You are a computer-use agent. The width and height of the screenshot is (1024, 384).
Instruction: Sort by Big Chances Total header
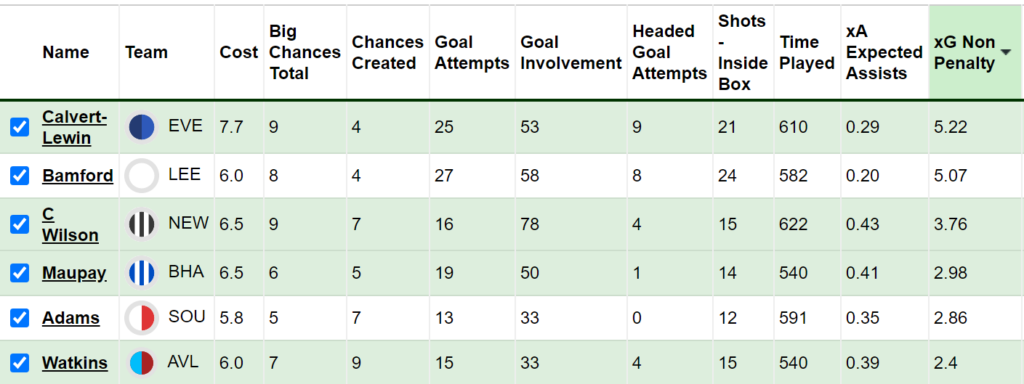coord(305,52)
